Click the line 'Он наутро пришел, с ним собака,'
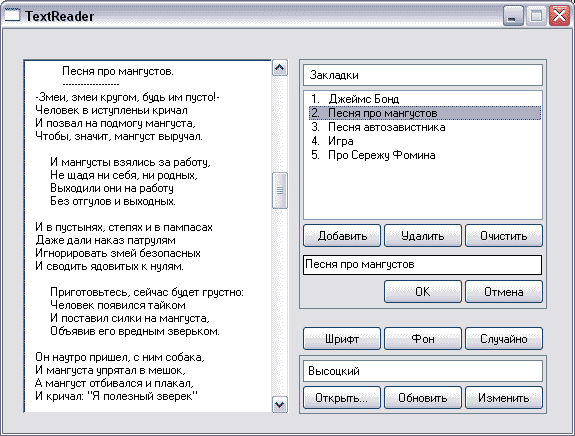Image resolution: width=575 pixels, height=436 pixels. (x=120, y=357)
